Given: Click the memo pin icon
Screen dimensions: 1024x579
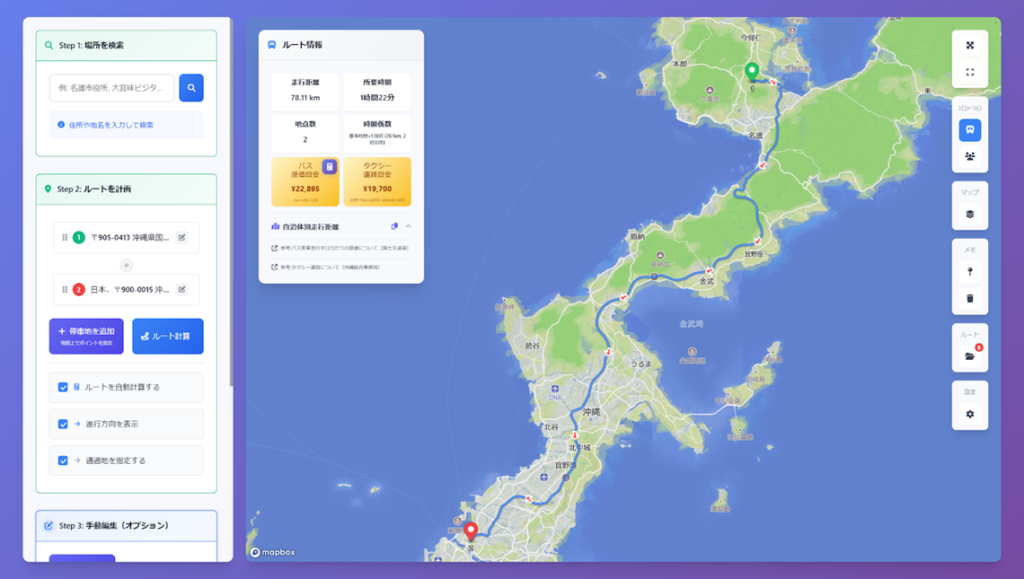Looking at the screenshot, I should point(969,271).
